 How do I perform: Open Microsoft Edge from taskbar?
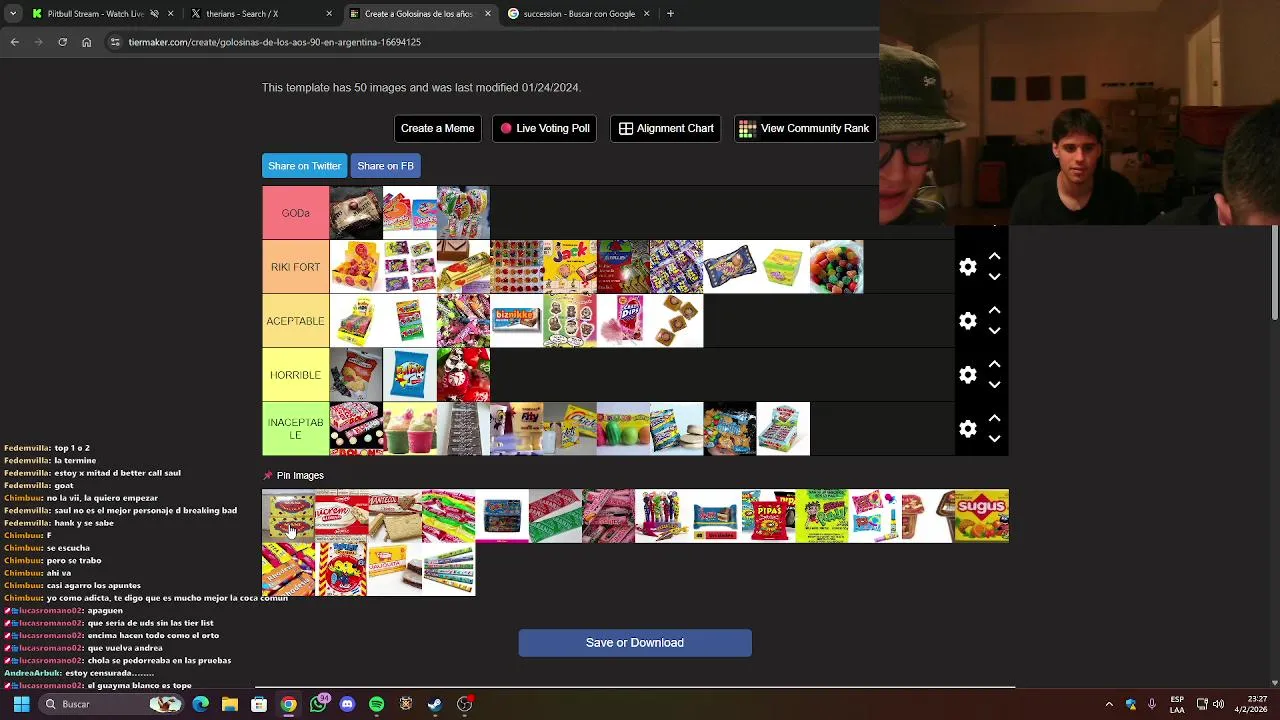click(200, 704)
